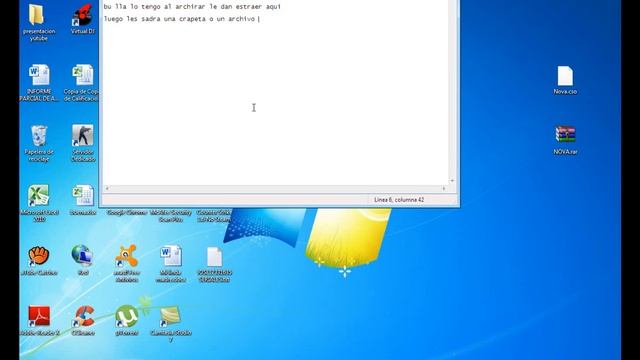640x360 pixels.
Task: Select the µTorrent shortcut icon
Action: (x=127, y=317)
